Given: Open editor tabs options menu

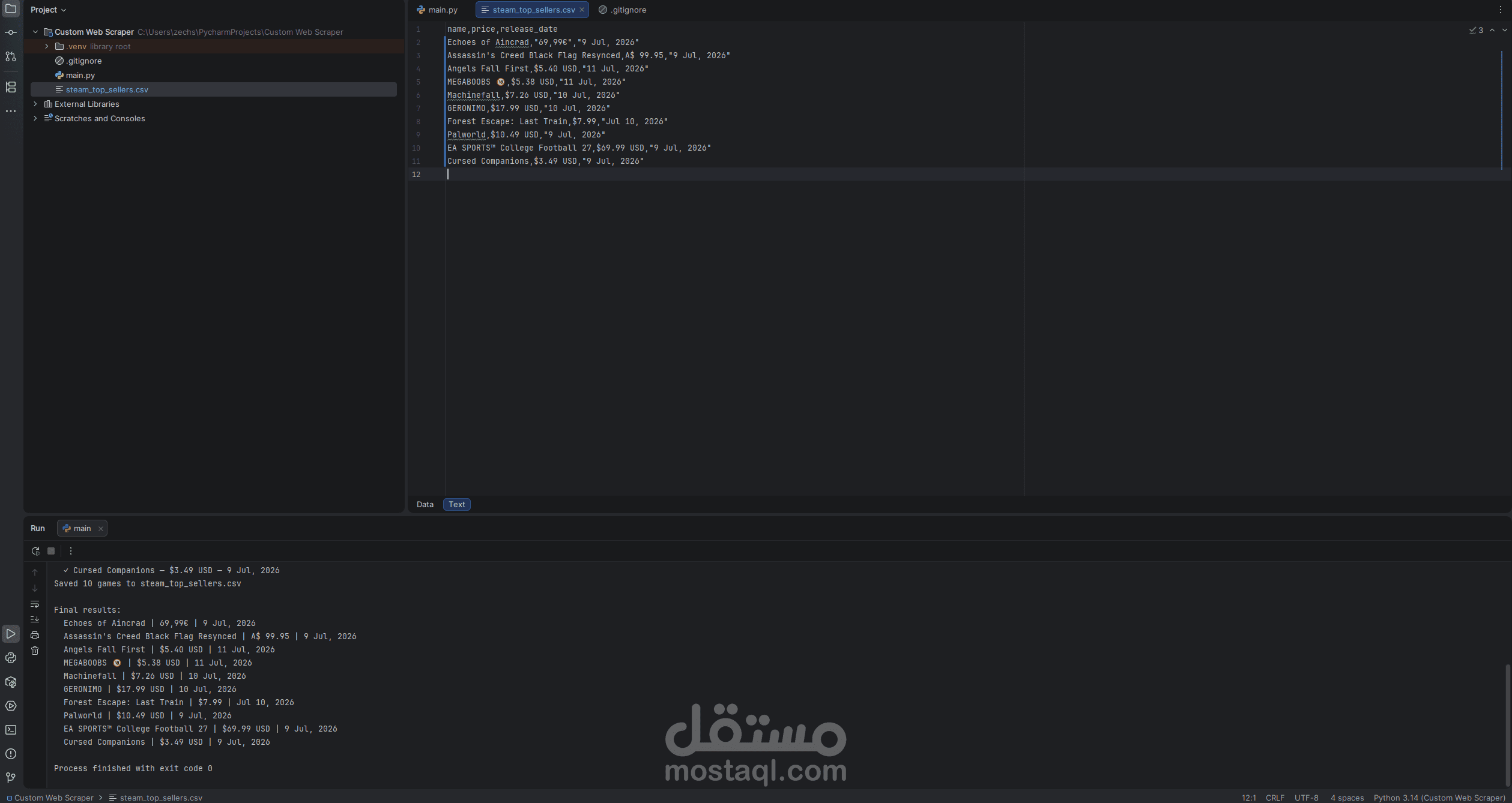Looking at the screenshot, I should point(1500,10).
